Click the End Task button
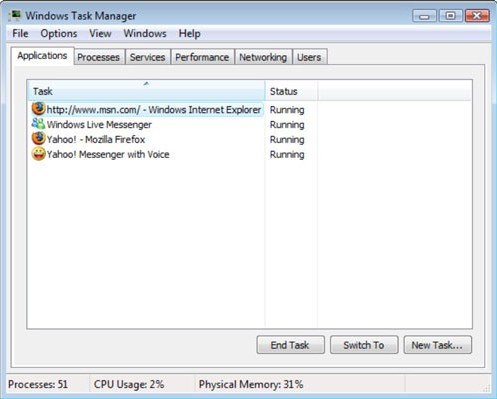The height and width of the screenshot is (399, 497). pos(290,345)
